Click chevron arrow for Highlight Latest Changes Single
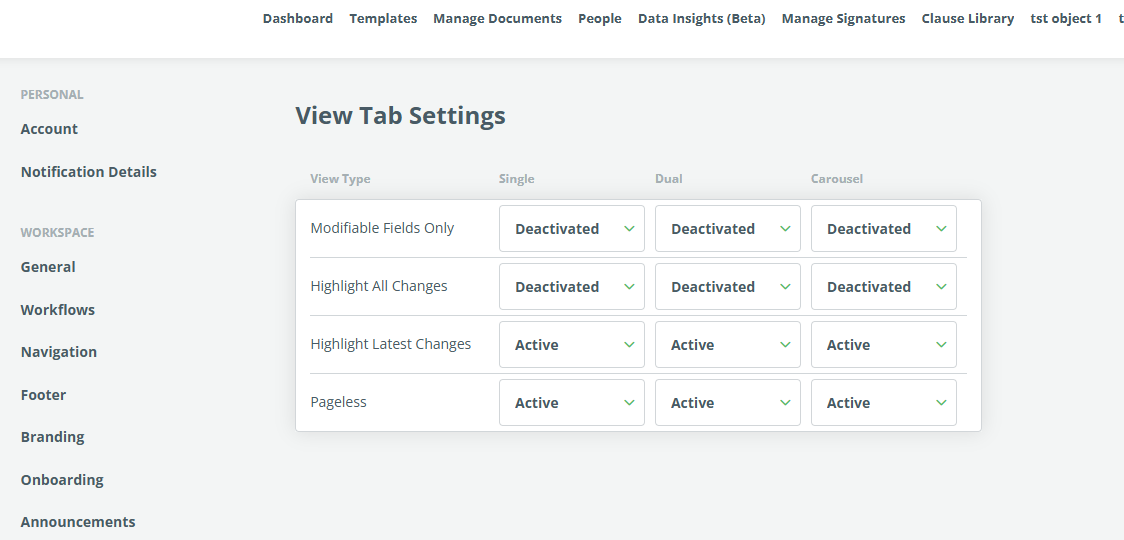 click(629, 345)
